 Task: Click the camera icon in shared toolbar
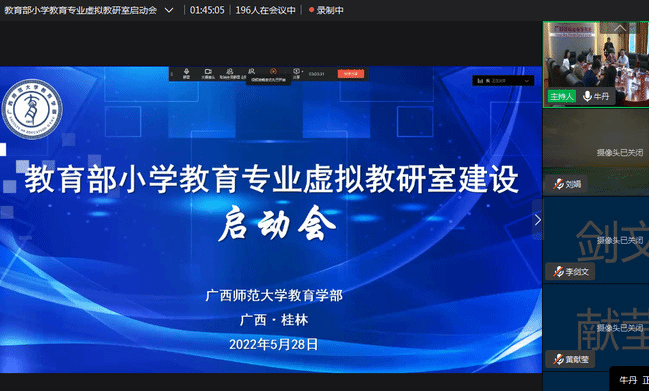(208, 72)
